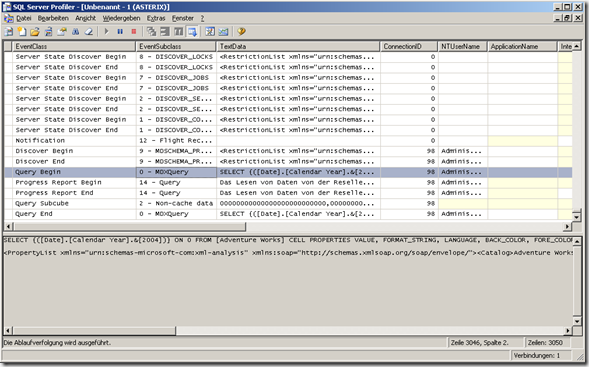Image resolution: width=589 pixels, height=367 pixels.
Task: Click left arrow of the events grid horizontal scrollbar
Action: point(9,227)
